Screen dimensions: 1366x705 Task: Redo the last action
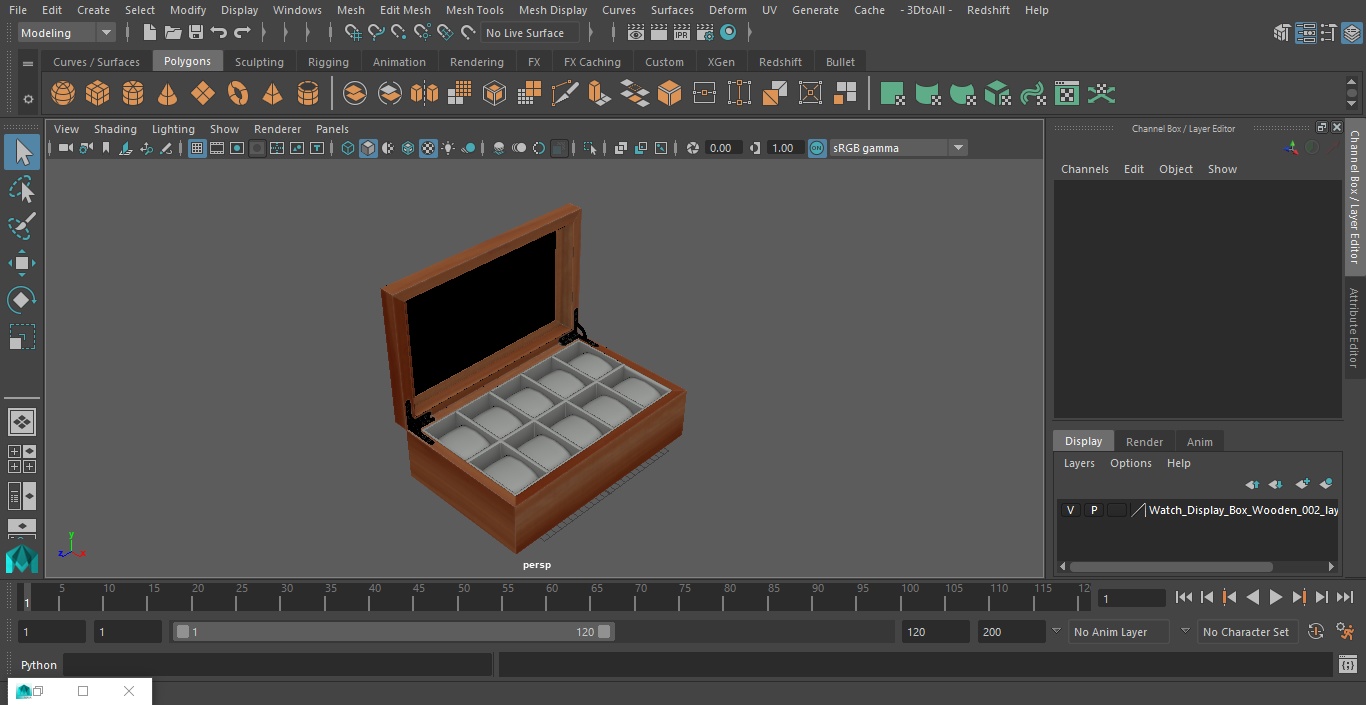[x=242, y=33]
